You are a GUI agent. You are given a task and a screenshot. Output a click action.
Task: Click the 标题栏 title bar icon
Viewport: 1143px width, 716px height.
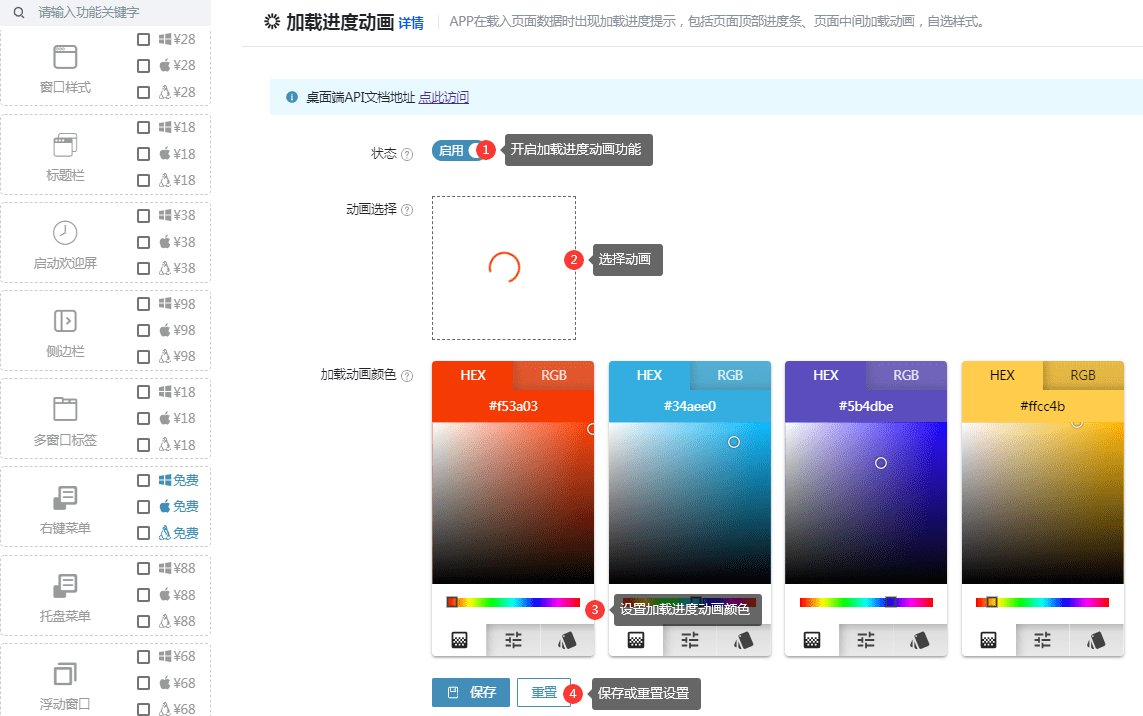(x=65, y=145)
